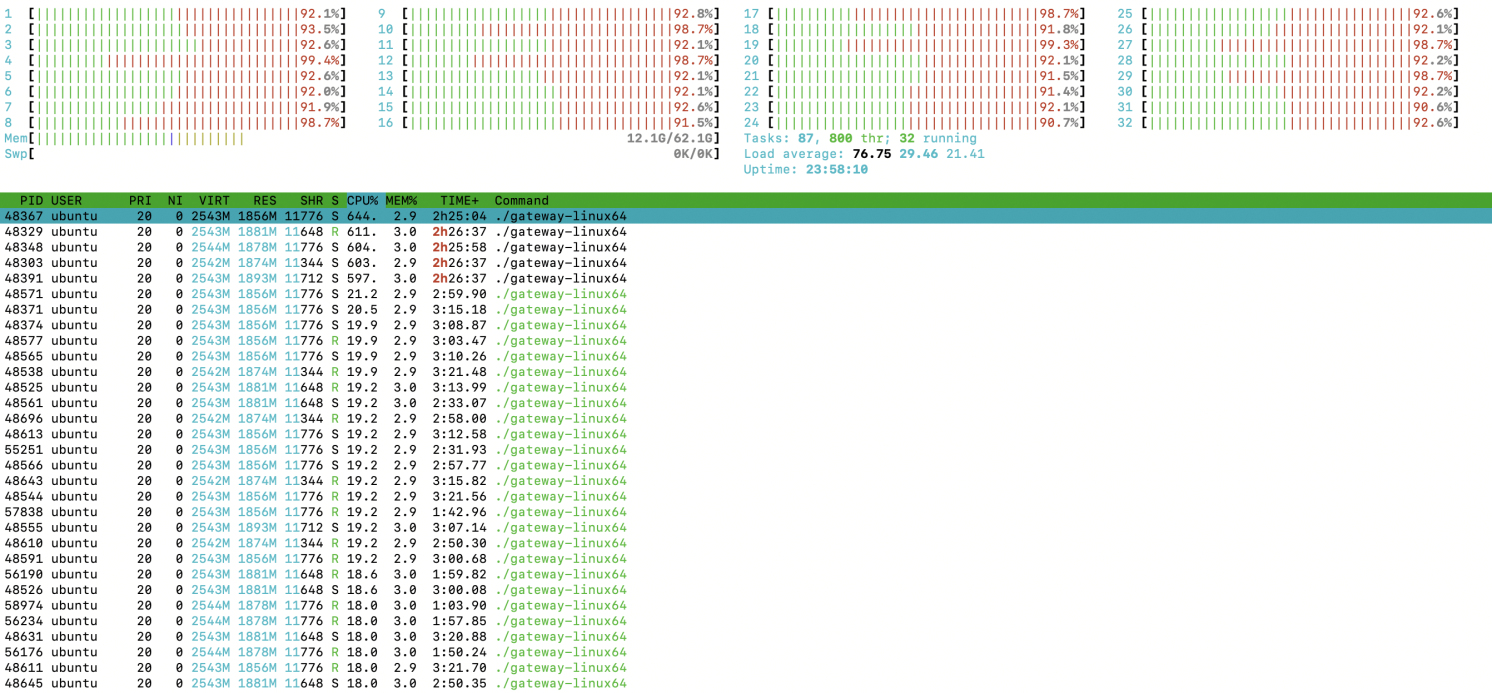This screenshot has height=693, width=1492.
Task: Click the CPU 12 meter showing 98.7%
Action: coord(549,60)
